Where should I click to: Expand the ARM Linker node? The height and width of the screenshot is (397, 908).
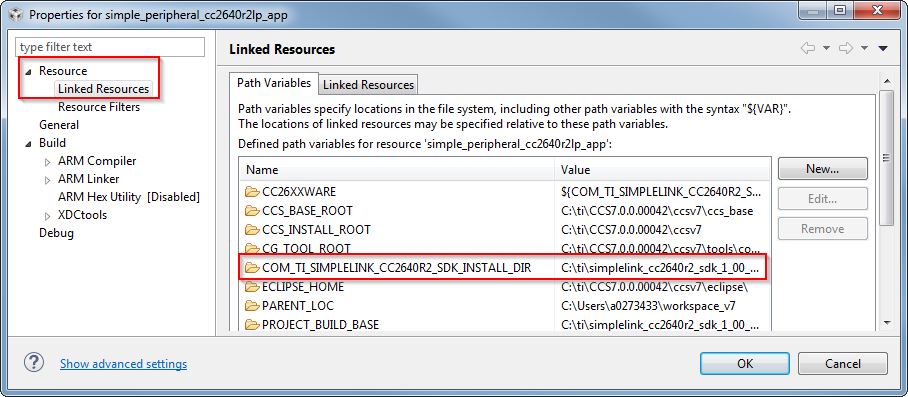click(x=47, y=179)
